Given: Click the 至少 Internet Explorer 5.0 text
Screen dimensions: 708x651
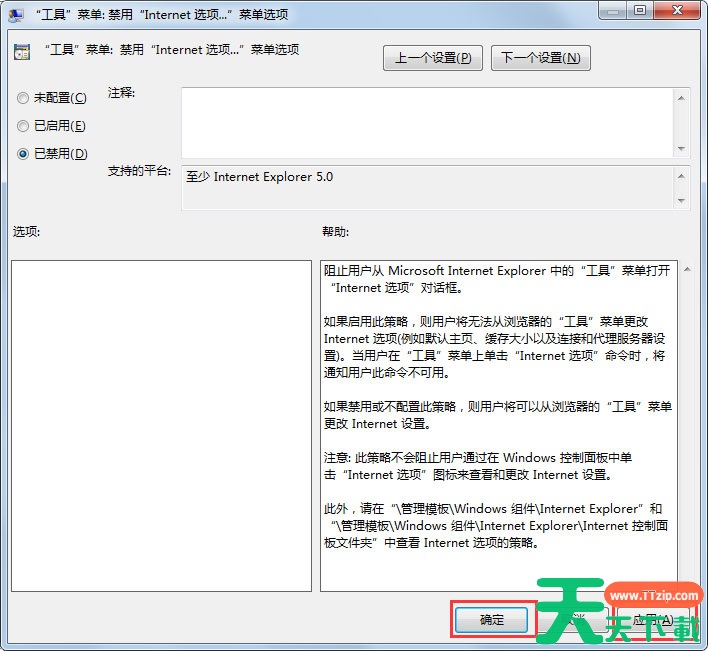Looking at the screenshot, I should coord(260,177).
